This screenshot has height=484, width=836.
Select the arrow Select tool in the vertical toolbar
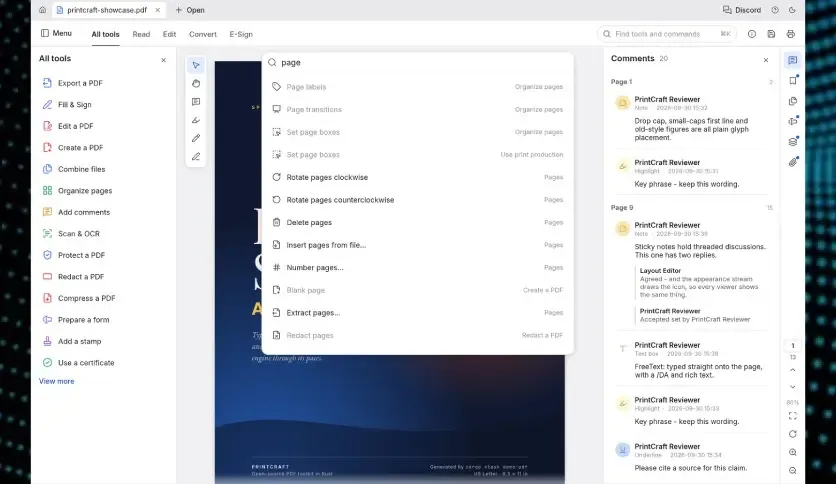click(x=196, y=65)
